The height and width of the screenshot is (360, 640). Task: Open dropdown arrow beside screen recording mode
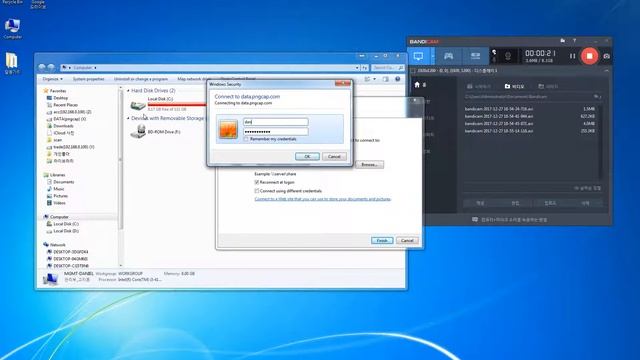(x=432, y=56)
